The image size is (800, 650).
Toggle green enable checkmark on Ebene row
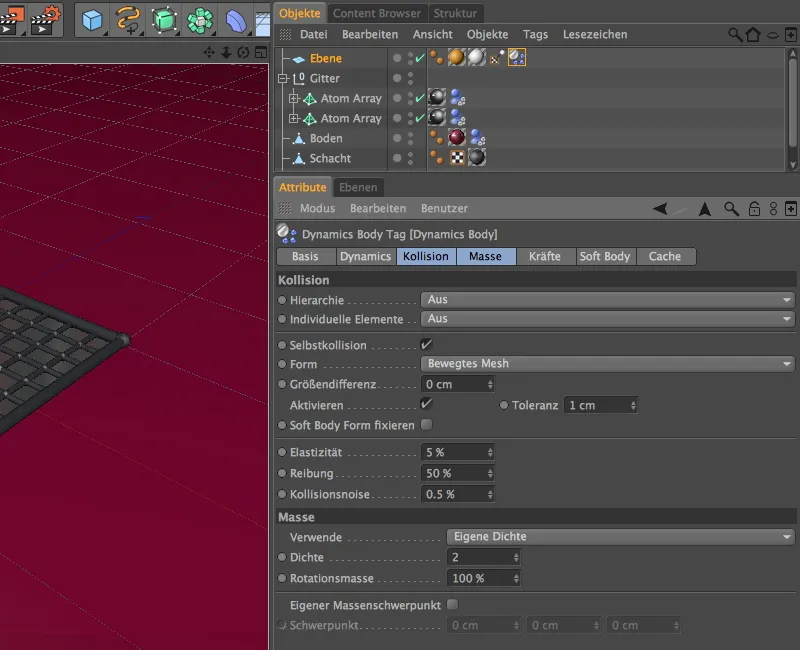click(419, 58)
